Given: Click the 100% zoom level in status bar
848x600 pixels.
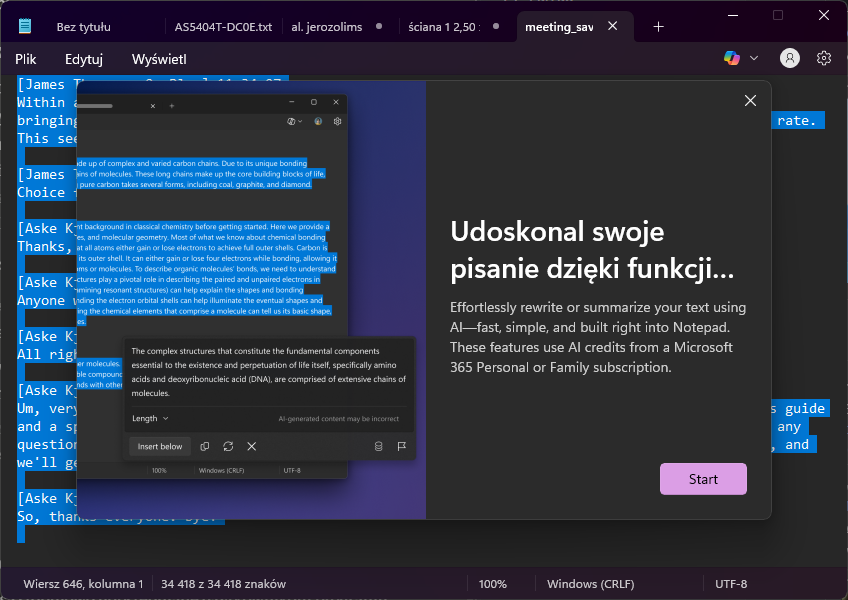Looking at the screenshot, I should (492, 583).
